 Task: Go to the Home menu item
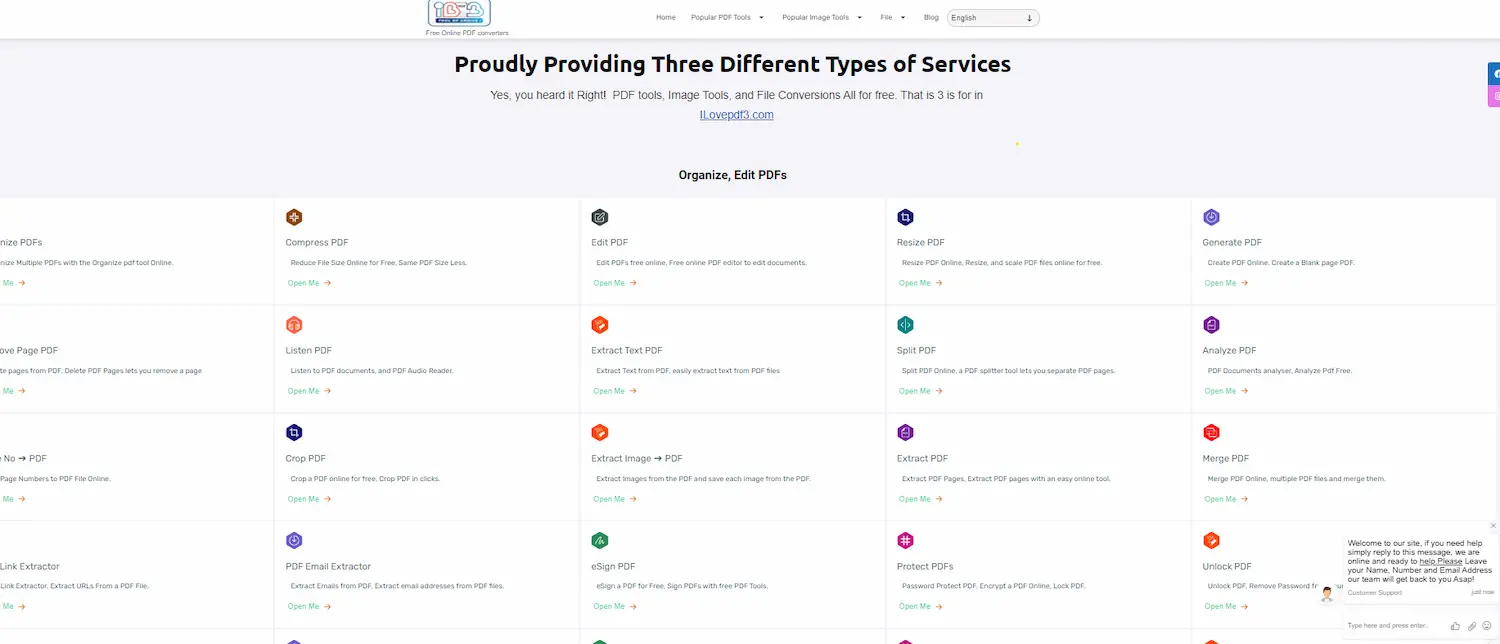[x=666, y=17]
